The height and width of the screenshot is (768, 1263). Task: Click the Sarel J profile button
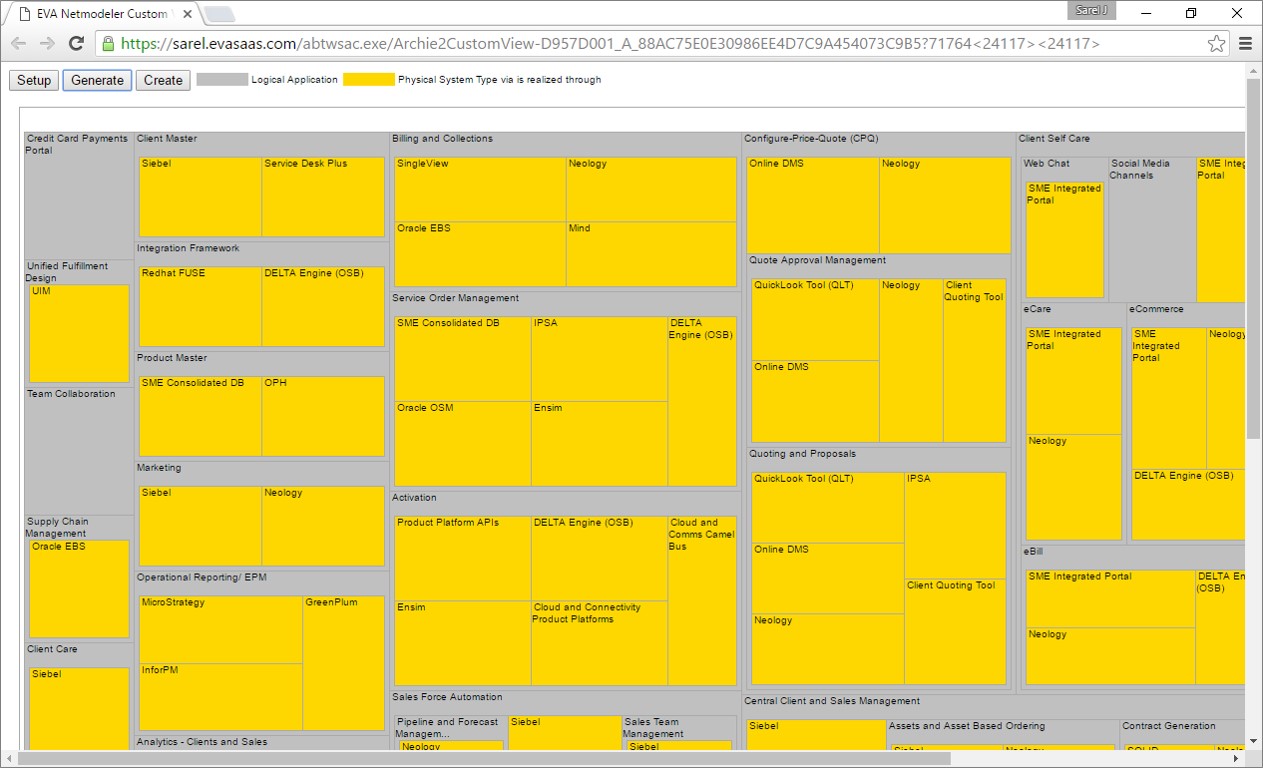pos(1091,11)
